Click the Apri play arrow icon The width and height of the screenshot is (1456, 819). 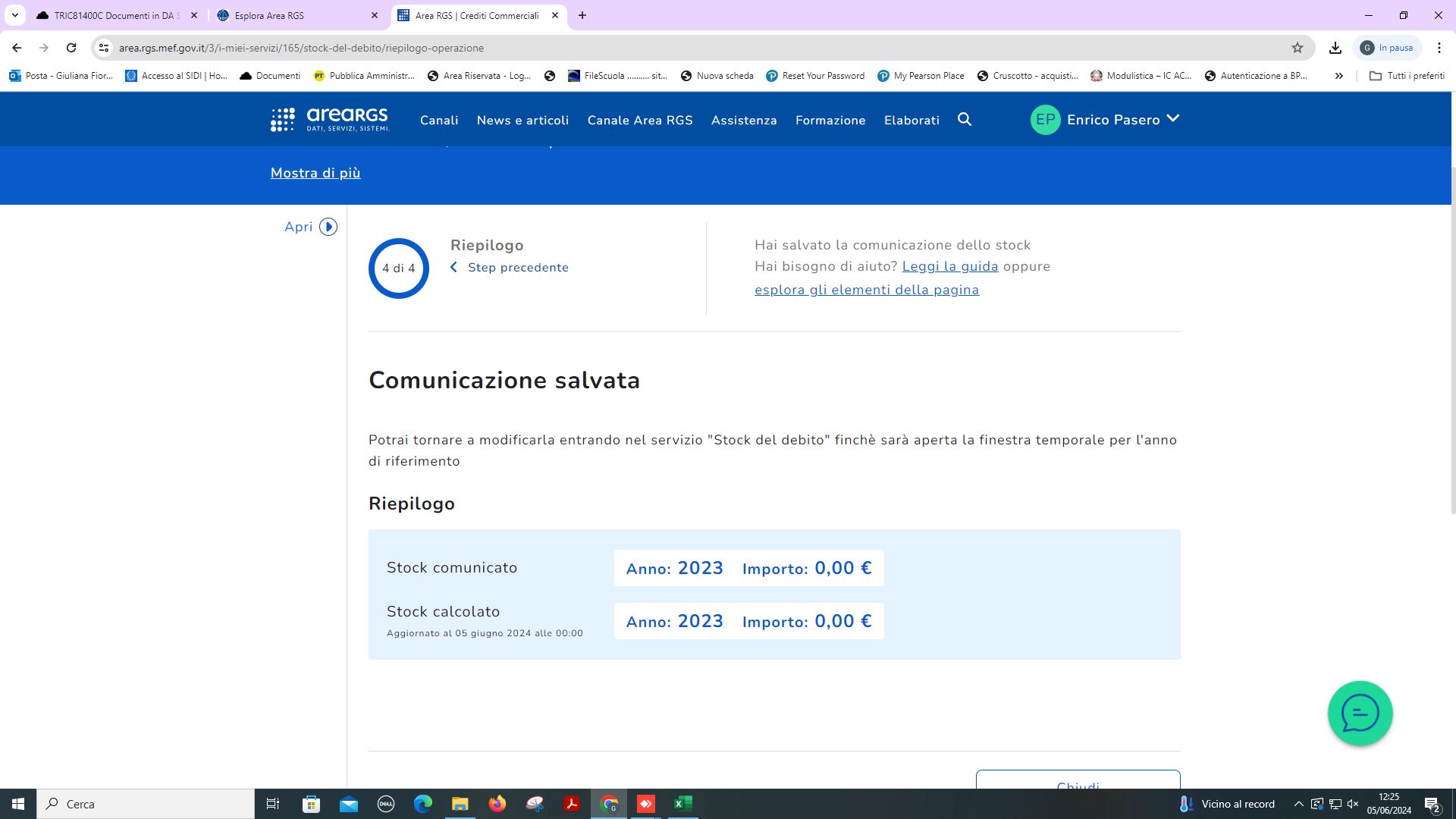pyautogui.click(x=328, y=227)
